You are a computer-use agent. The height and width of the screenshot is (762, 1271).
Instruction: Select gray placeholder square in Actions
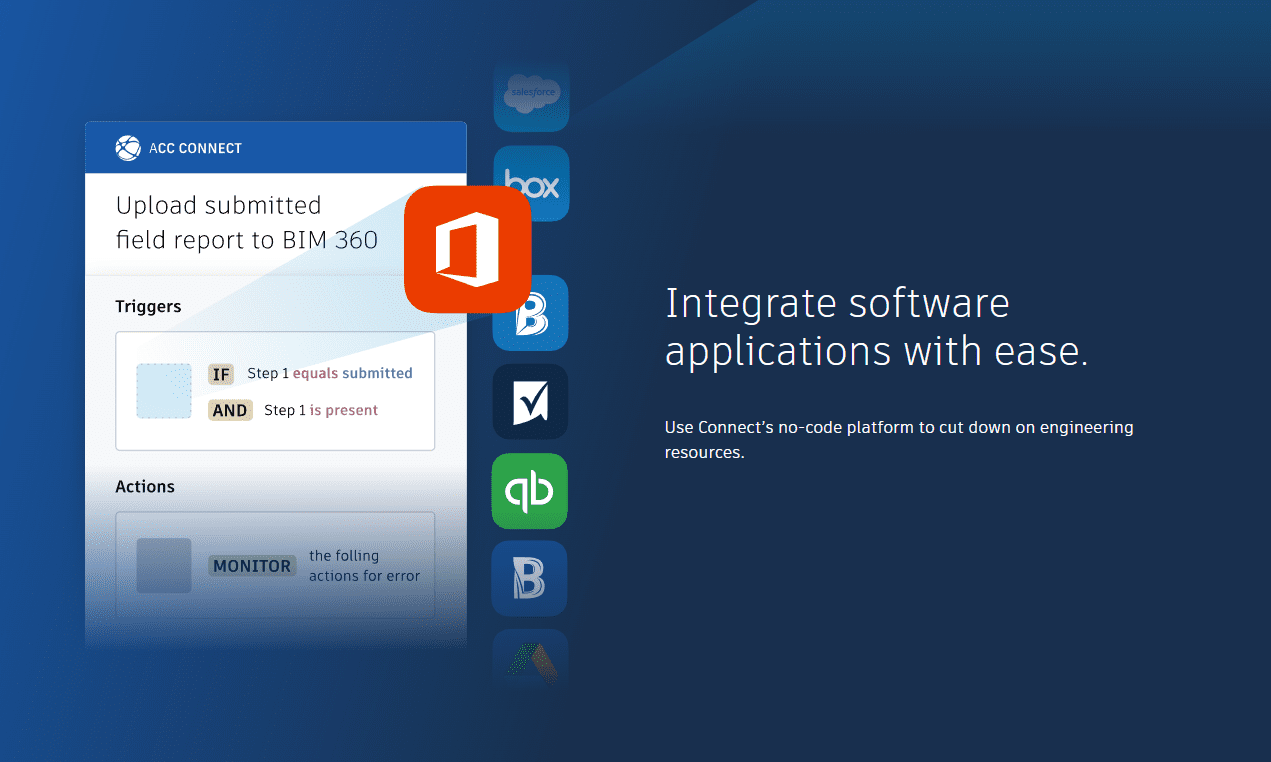(164, 565)
